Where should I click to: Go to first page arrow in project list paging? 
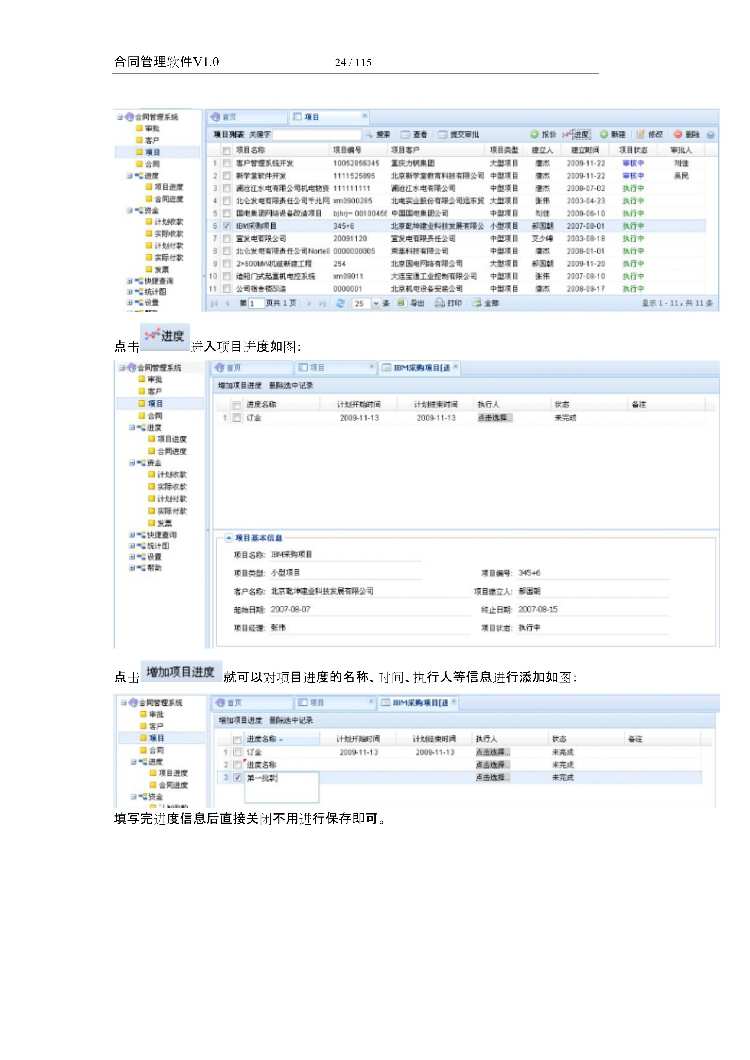[214, 304]
